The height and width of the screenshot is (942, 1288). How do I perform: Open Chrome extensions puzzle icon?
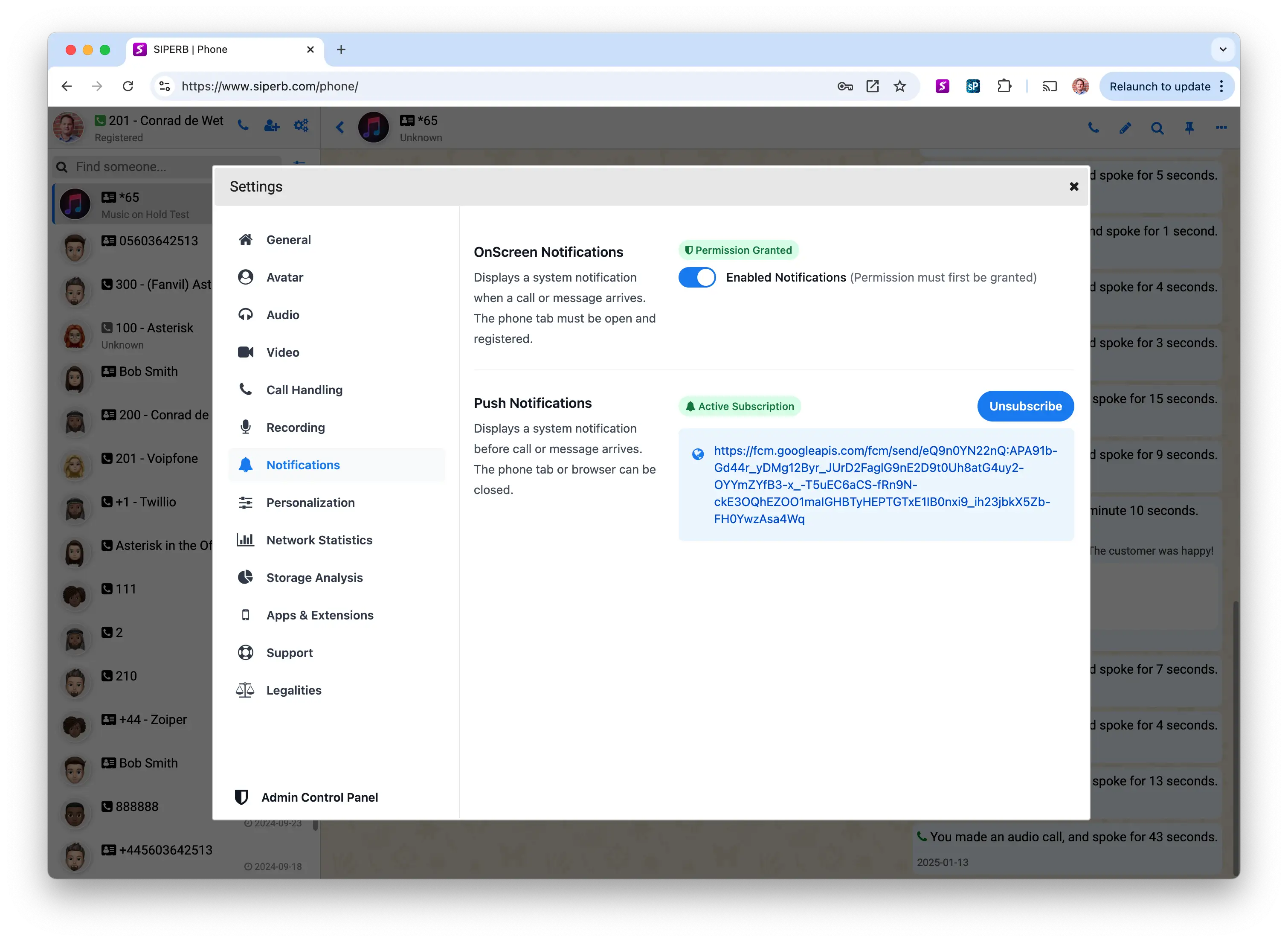pos(1004,86)
